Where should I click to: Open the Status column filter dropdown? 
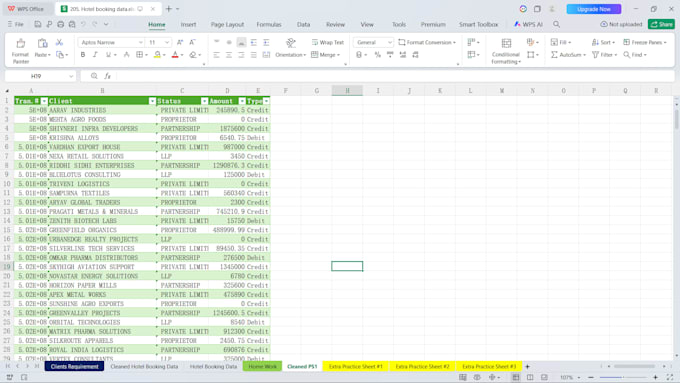(204, 101)
